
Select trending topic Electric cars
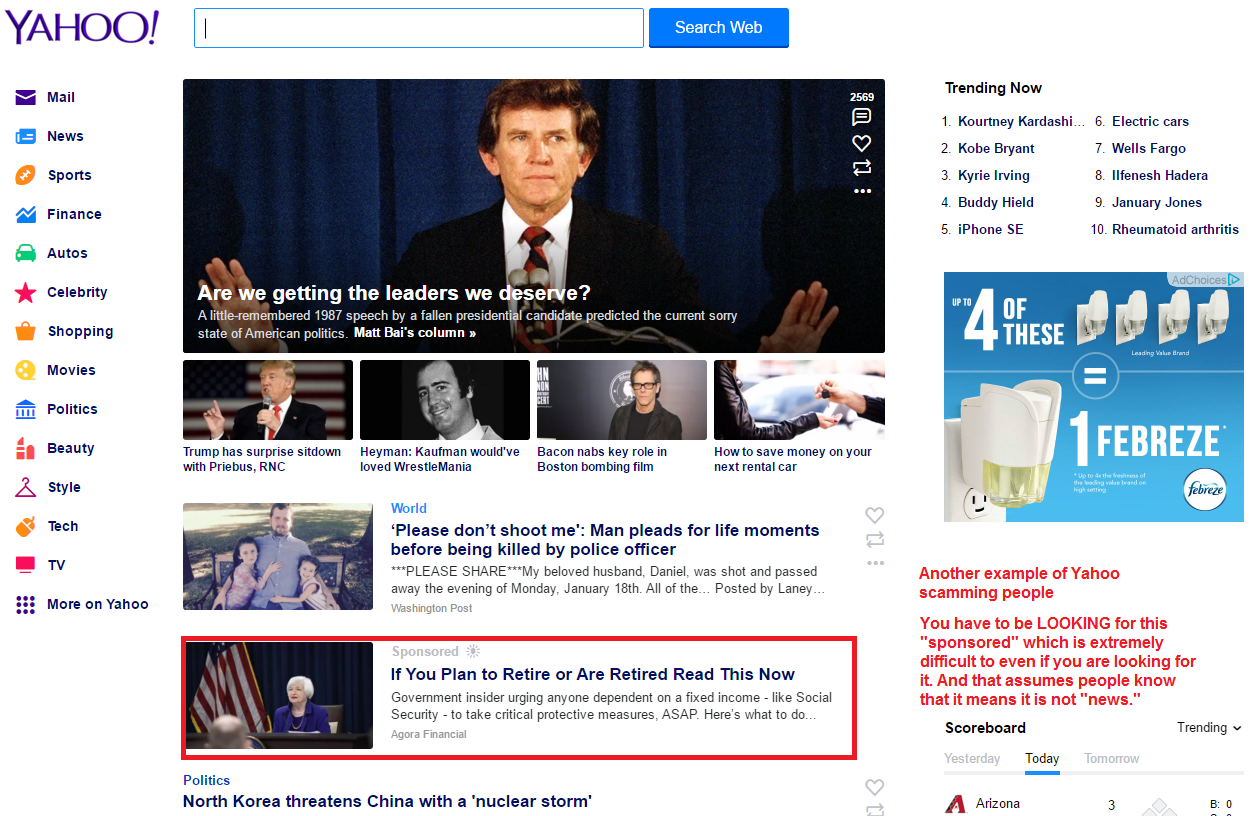tap(1150, 121)
